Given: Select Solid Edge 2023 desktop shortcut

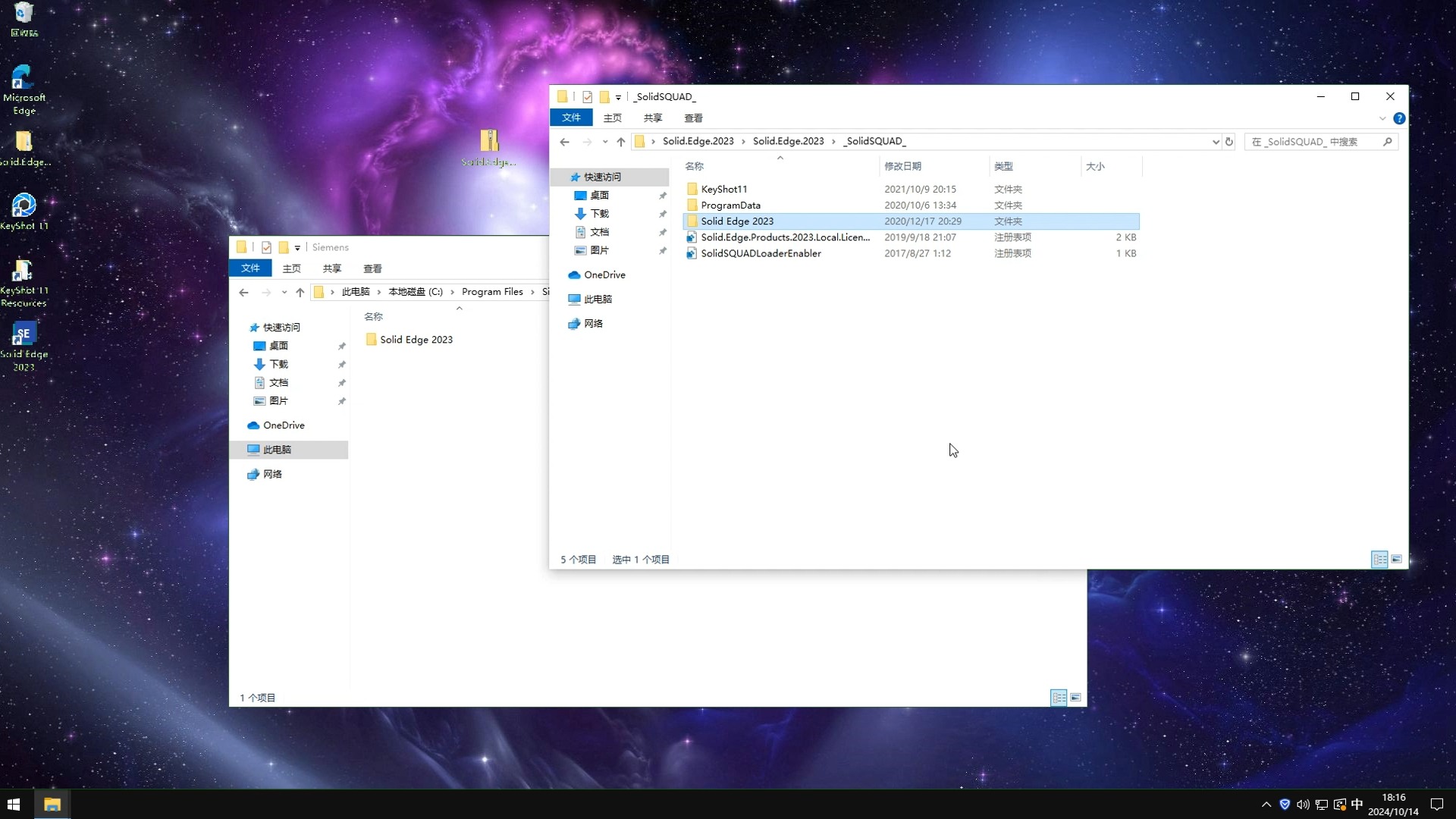Looking at the screenshot, I should click(24, 347).
